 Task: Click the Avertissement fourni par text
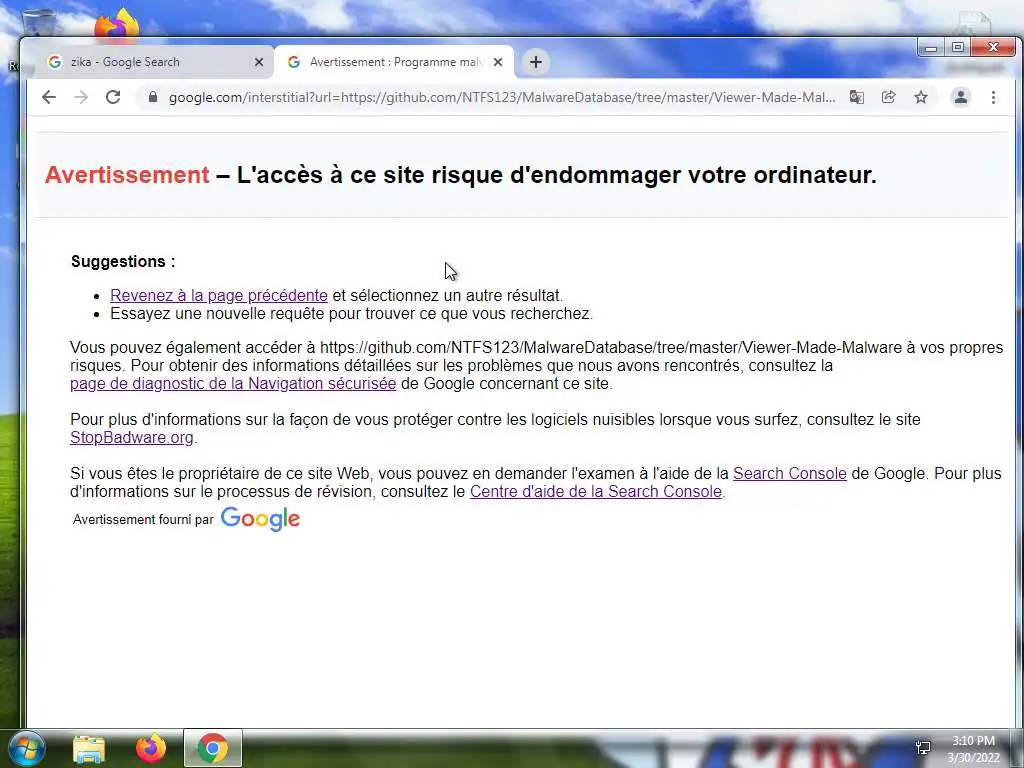(x=143, y=520)
